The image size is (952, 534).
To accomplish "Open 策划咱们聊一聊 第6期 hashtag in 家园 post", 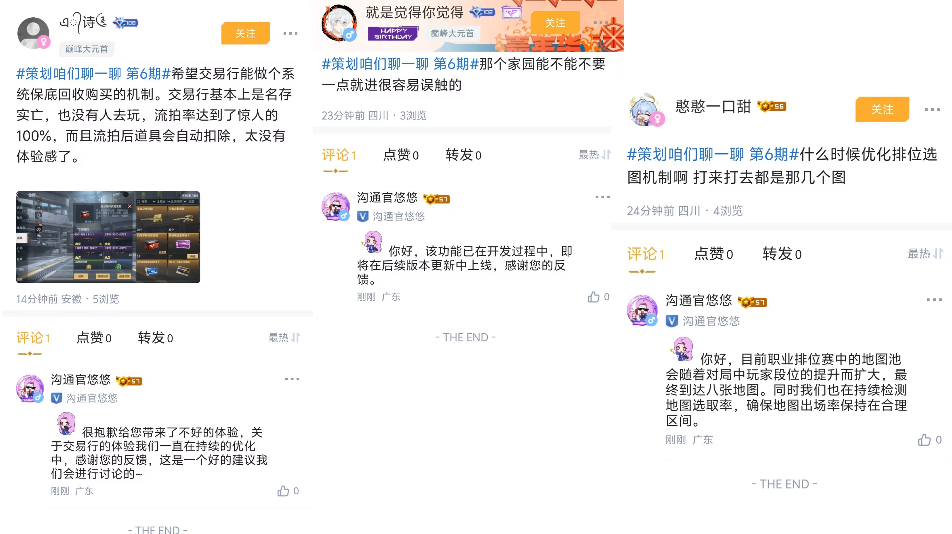I will pos(400,64).
